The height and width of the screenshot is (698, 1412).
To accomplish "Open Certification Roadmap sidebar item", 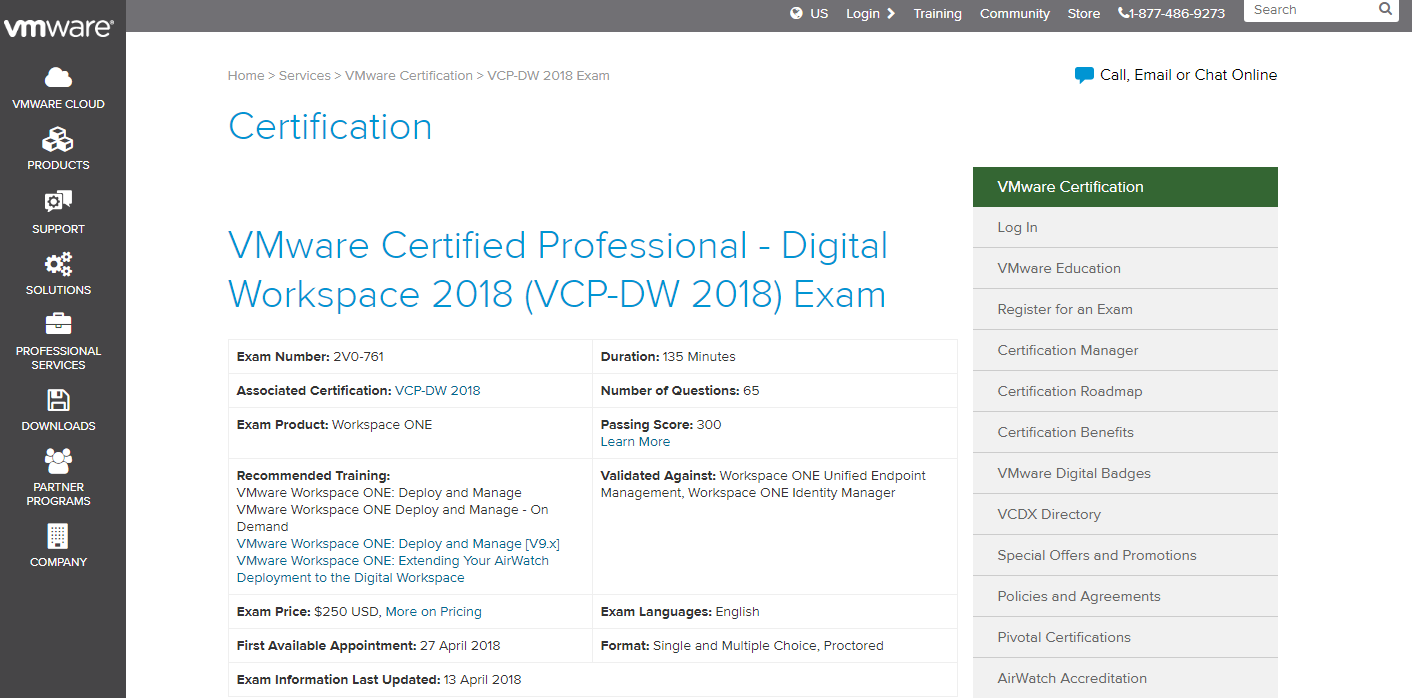I will coord(1125,392).
